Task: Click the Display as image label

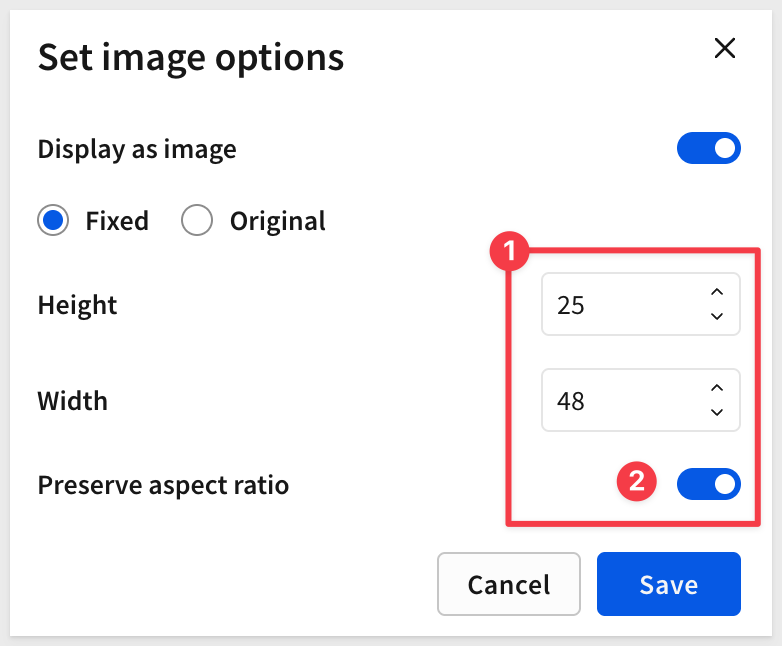Action: (x=137, y=149)
